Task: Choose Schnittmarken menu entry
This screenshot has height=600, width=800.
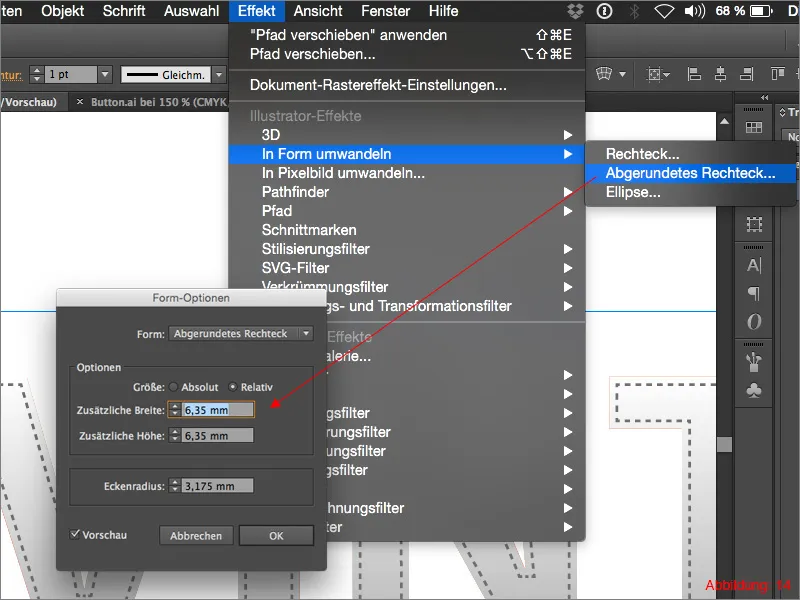Action: point(407,230)
